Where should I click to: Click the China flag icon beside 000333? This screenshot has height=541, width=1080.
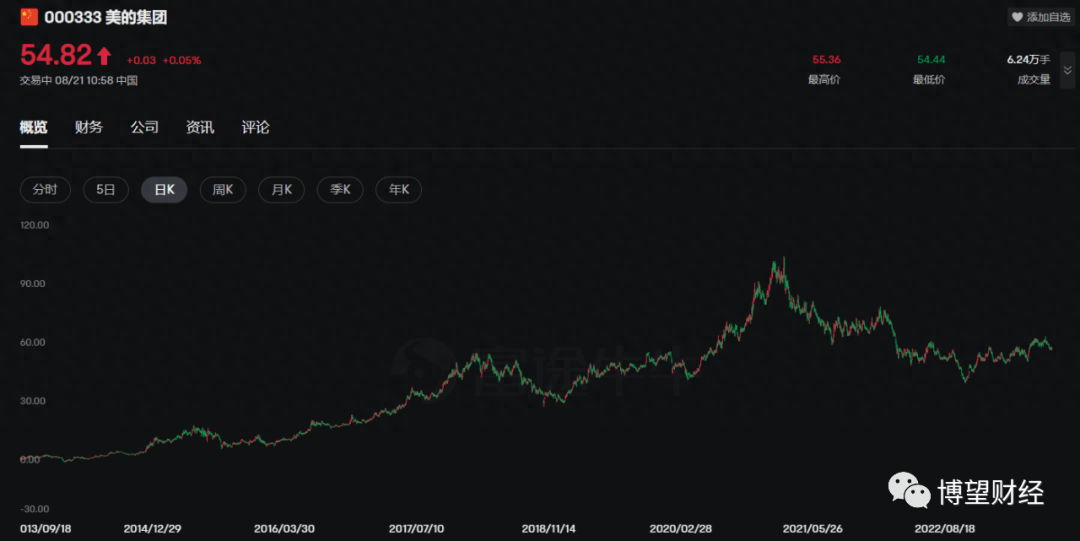click(29, 16)
